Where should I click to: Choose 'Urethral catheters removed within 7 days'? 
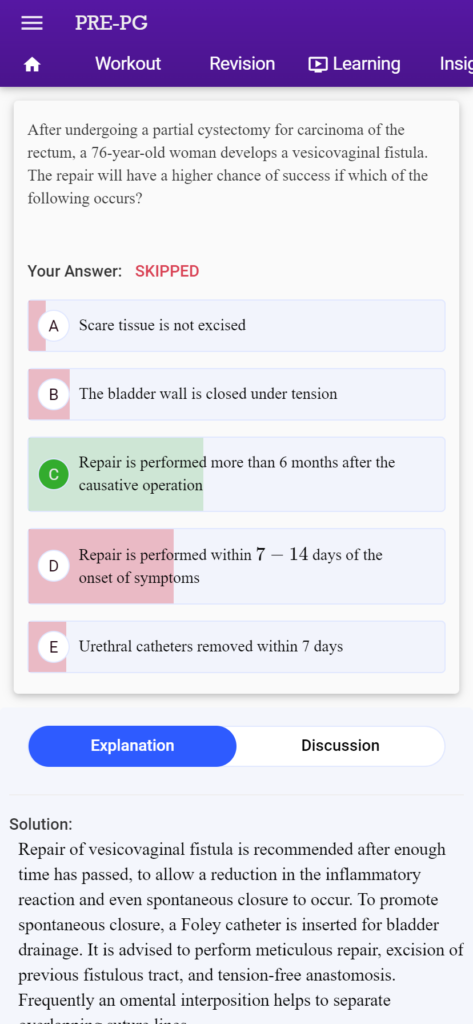[x=236, y=647]
